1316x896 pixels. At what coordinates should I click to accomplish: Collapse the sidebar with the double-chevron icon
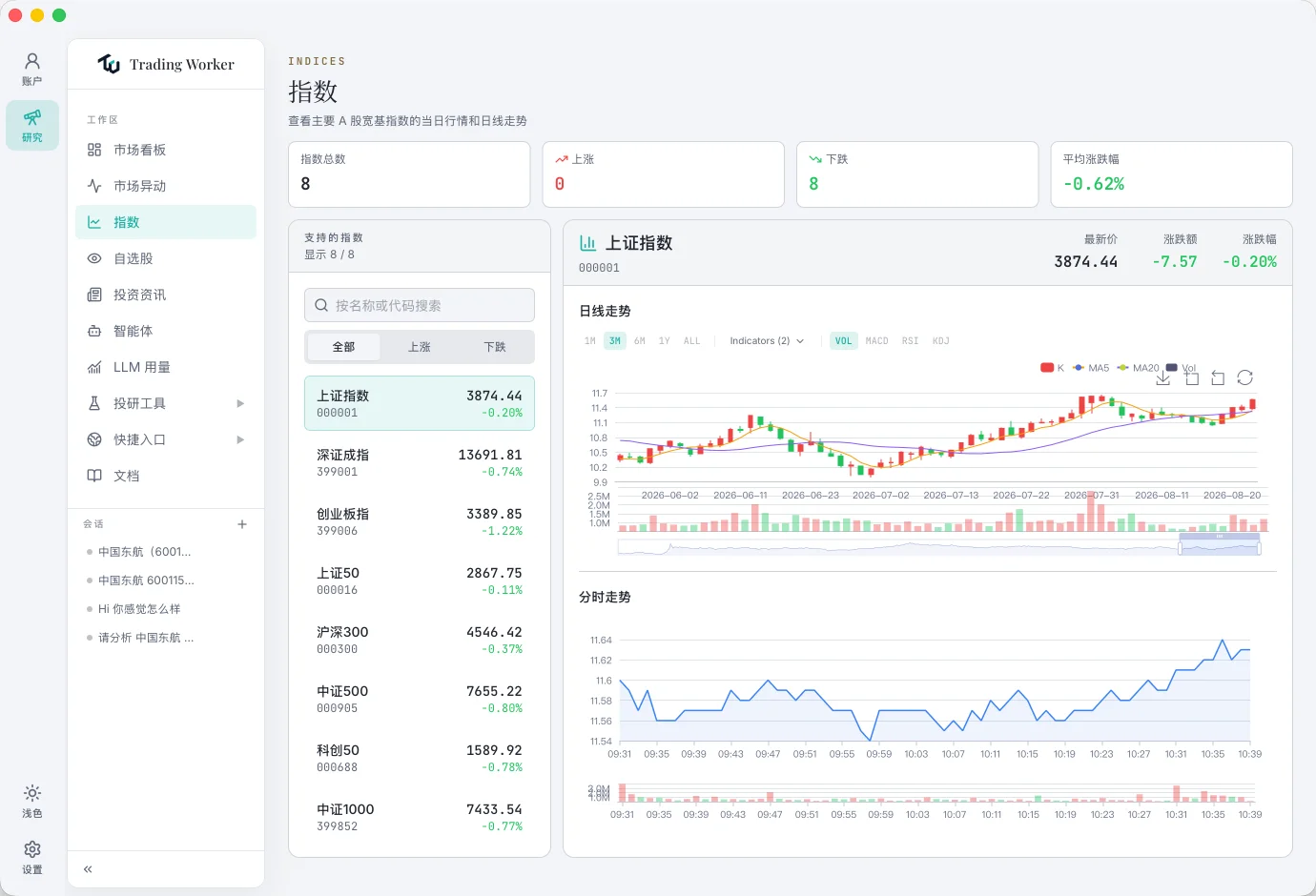tap(88, 869)
